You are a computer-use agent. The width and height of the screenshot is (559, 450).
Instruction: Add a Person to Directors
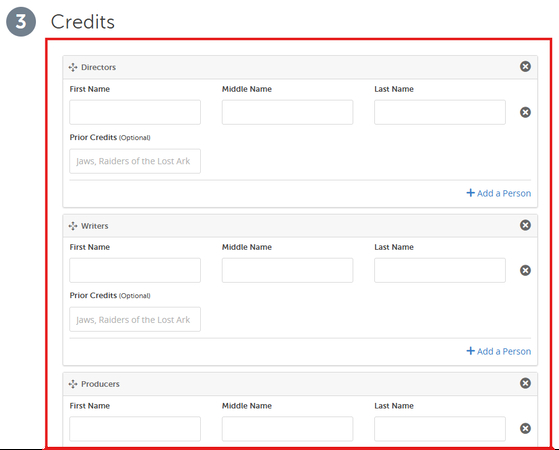coord(499,193)
